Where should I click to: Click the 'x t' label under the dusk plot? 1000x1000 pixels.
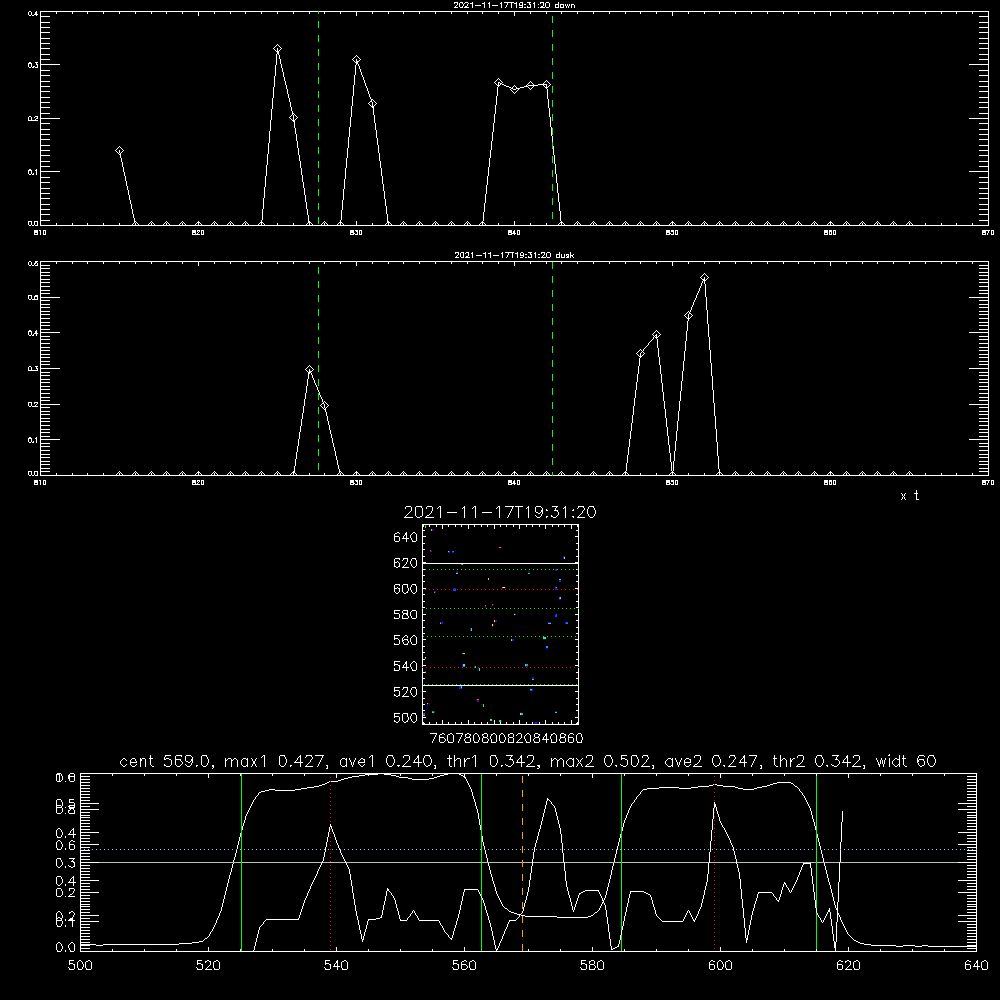(909, 496)
